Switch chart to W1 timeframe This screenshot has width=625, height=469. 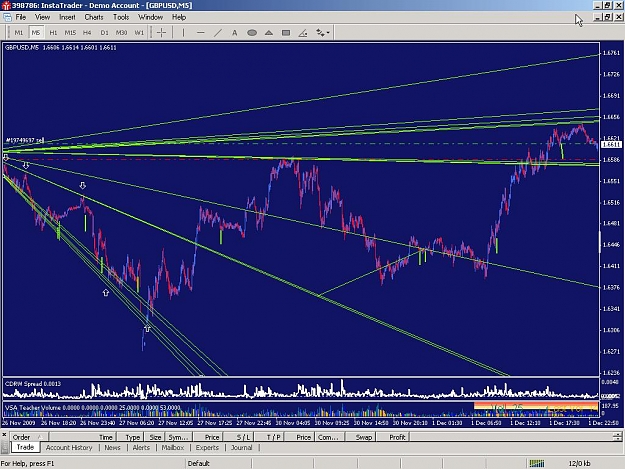(139, 33)
